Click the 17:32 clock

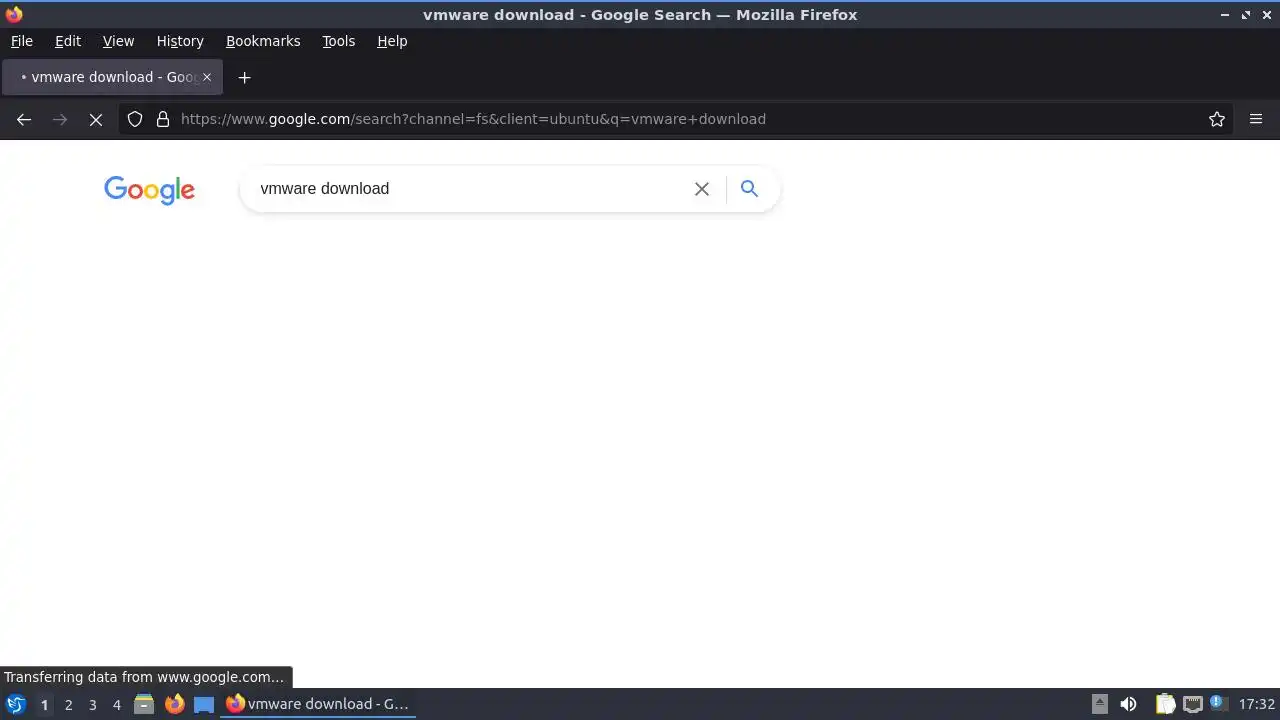pos(1257,704)
